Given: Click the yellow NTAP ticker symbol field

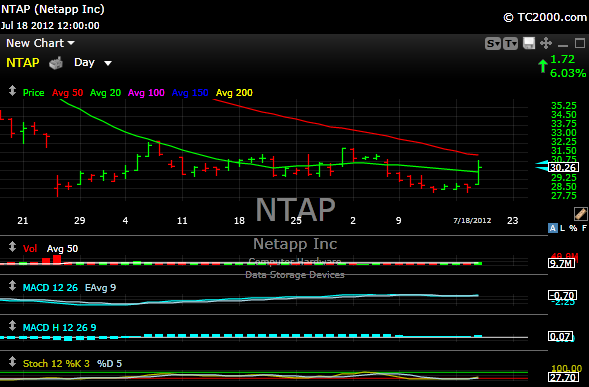Looking at the screenshot, I should click(x=23, y=63).
